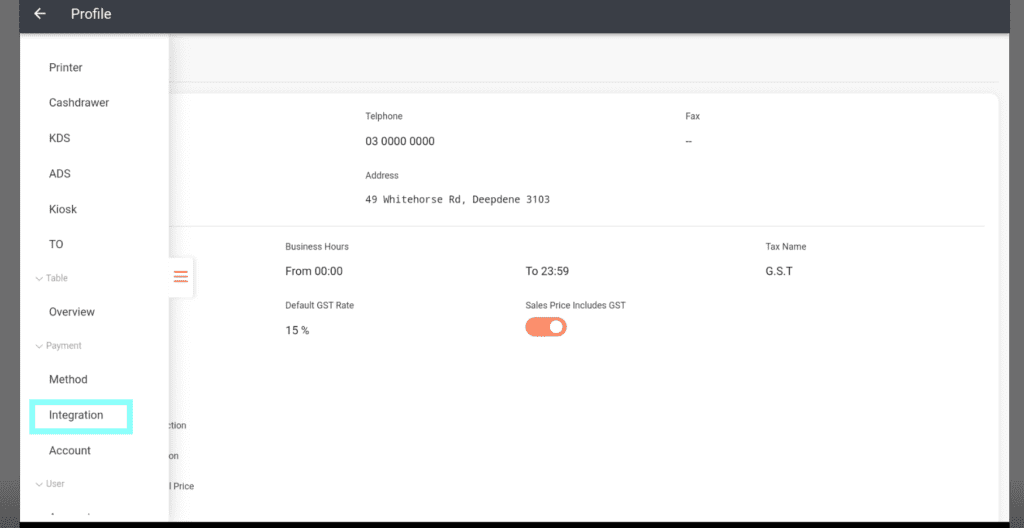1024x528 pixels.
Task: Open Table Overview menu item
Action: tap(72, 312)
